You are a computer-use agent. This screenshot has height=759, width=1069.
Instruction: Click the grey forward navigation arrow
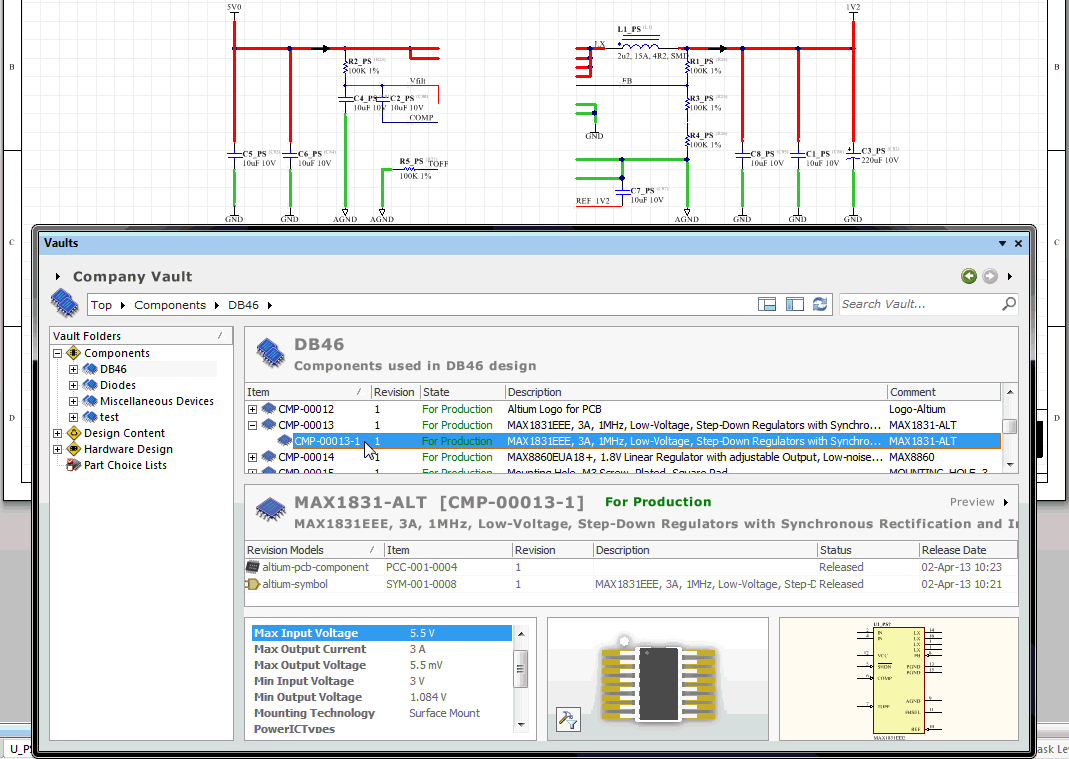pyautogui.click(x=990, y=276)
